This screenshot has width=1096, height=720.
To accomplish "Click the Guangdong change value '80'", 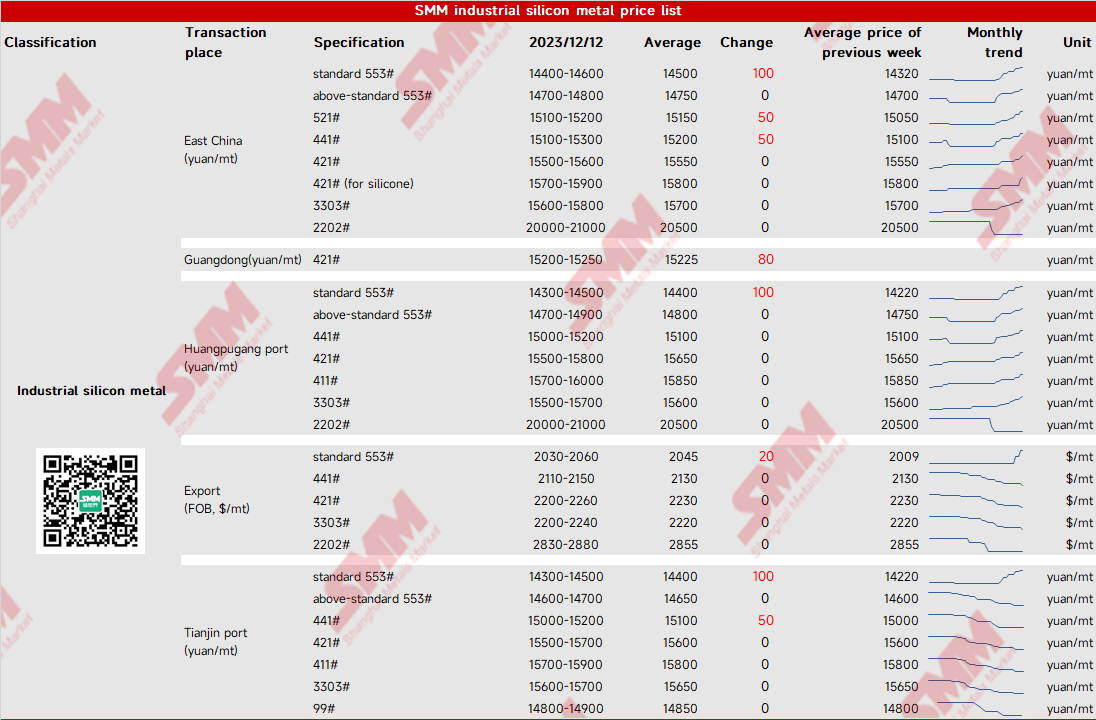I will [x=765, y=259].
